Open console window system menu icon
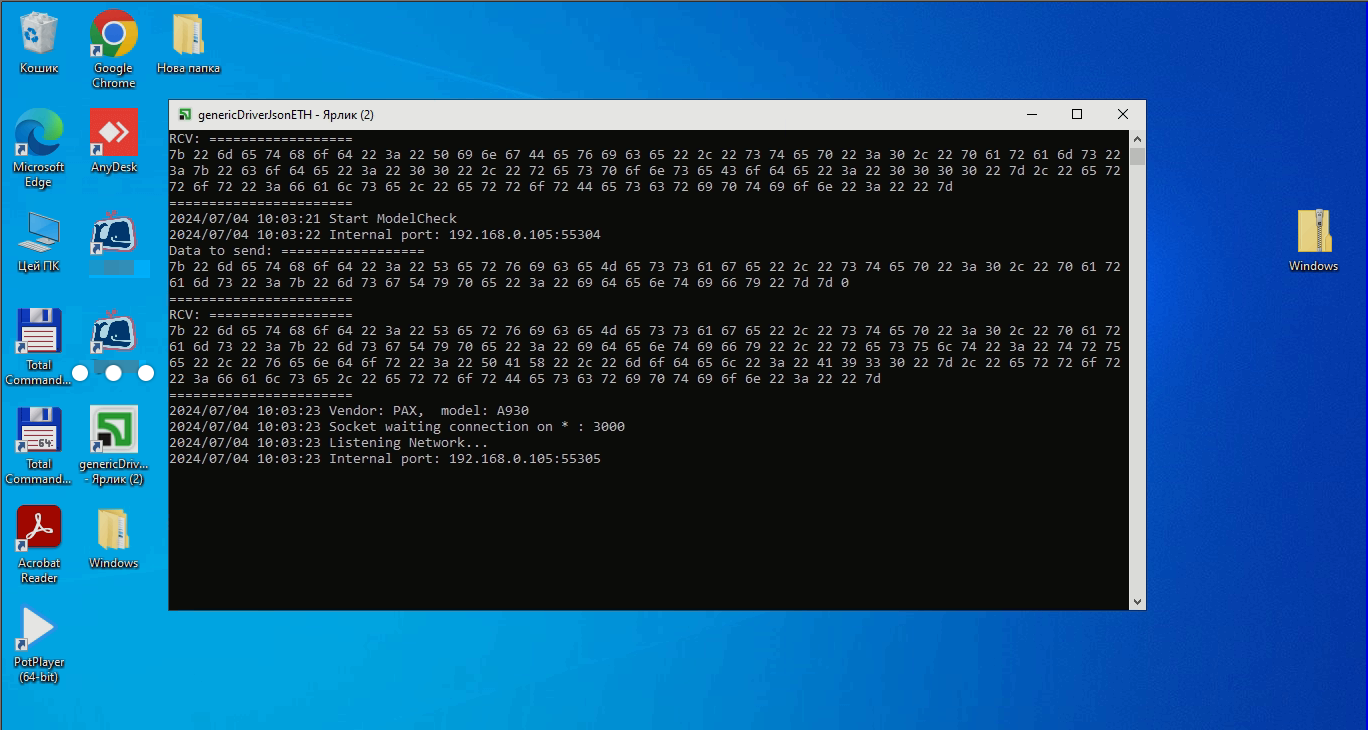Viewport: 1368px width, 730px height. click(185, 115)
